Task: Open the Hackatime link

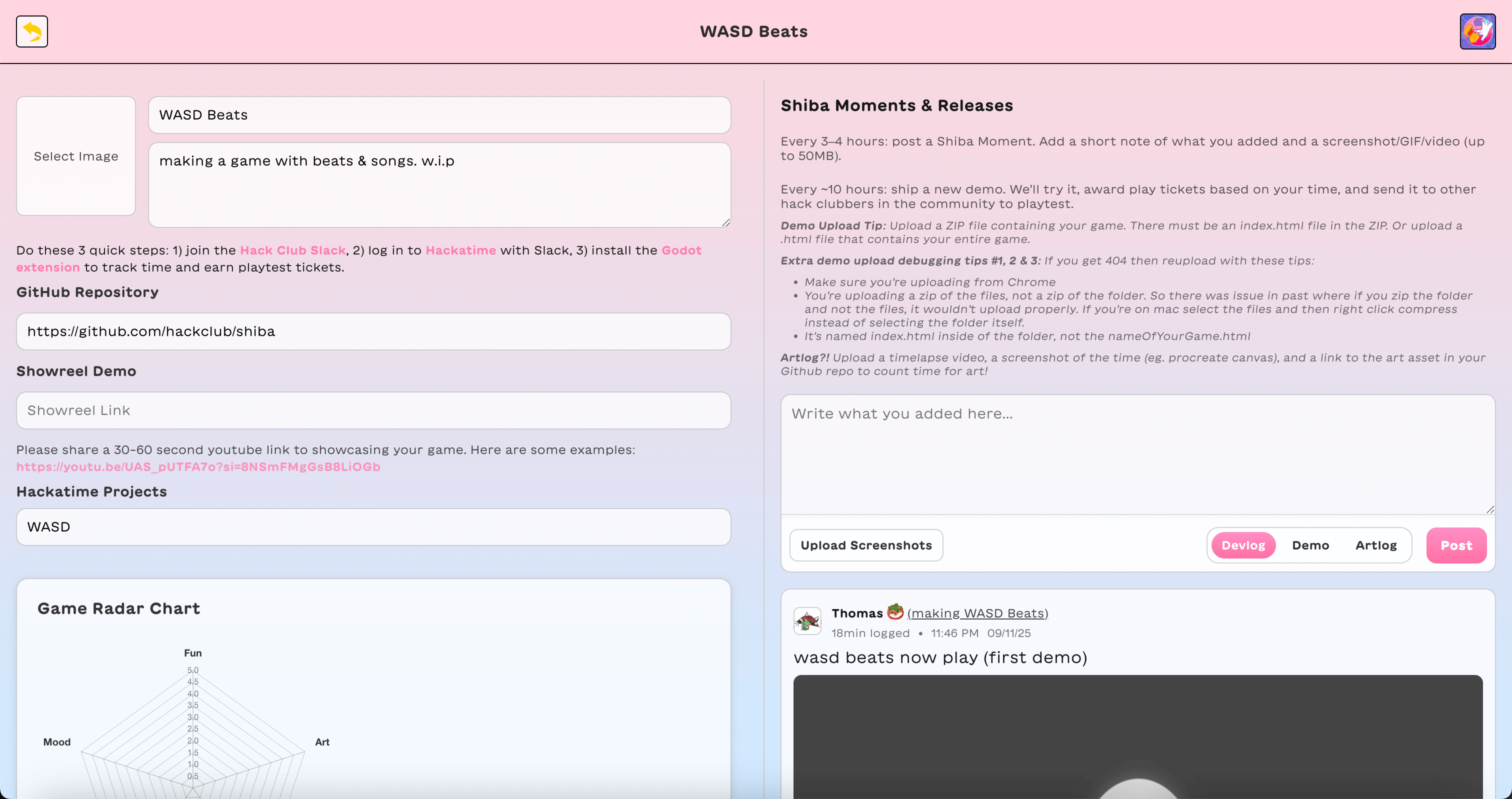Action: pyautogui.click(x=461, y=250)
